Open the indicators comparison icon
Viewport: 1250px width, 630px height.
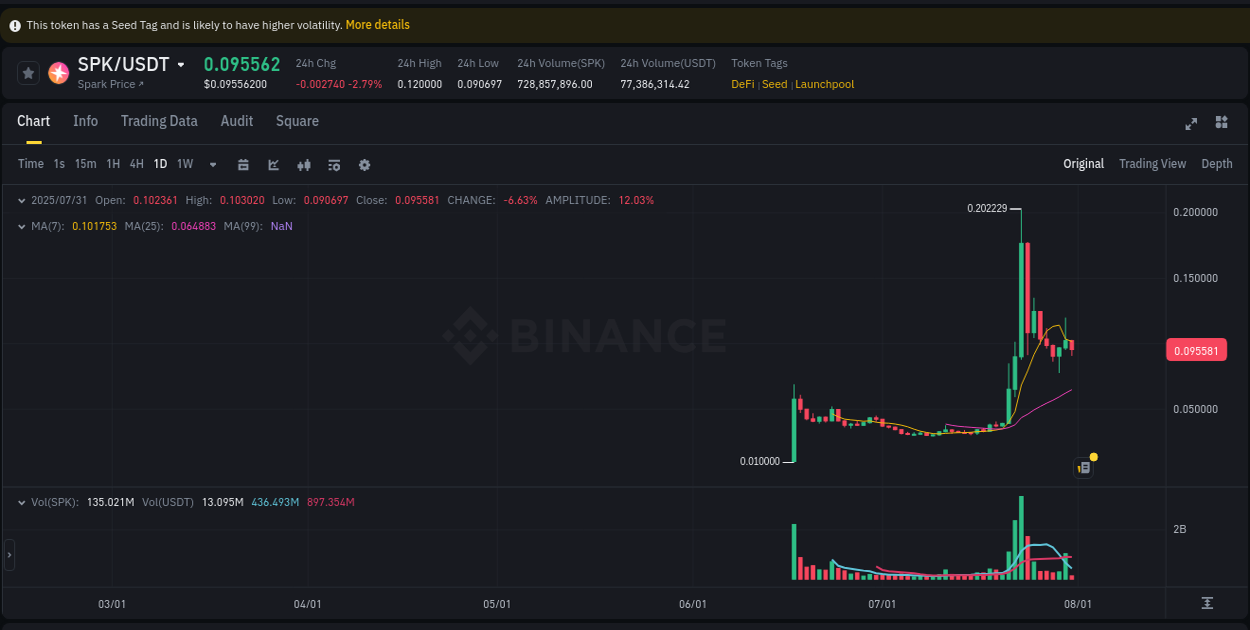pos(304,164)
